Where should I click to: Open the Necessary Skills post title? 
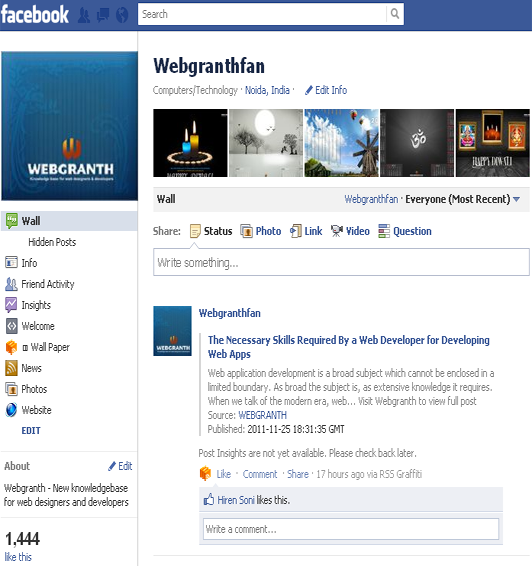tap(349, 347)
